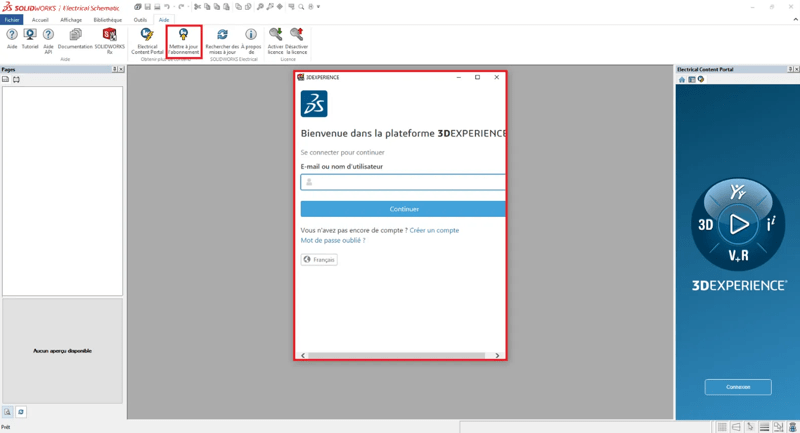Expand the quick access toolbar dropdown arrow

[318, 7]
